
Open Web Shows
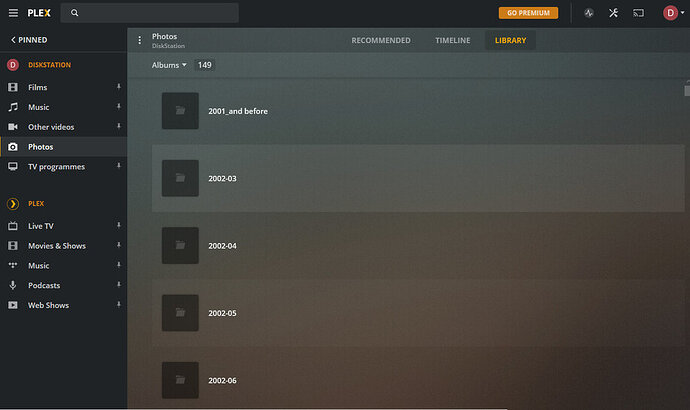pyautogui.click(x=48, y=305)
